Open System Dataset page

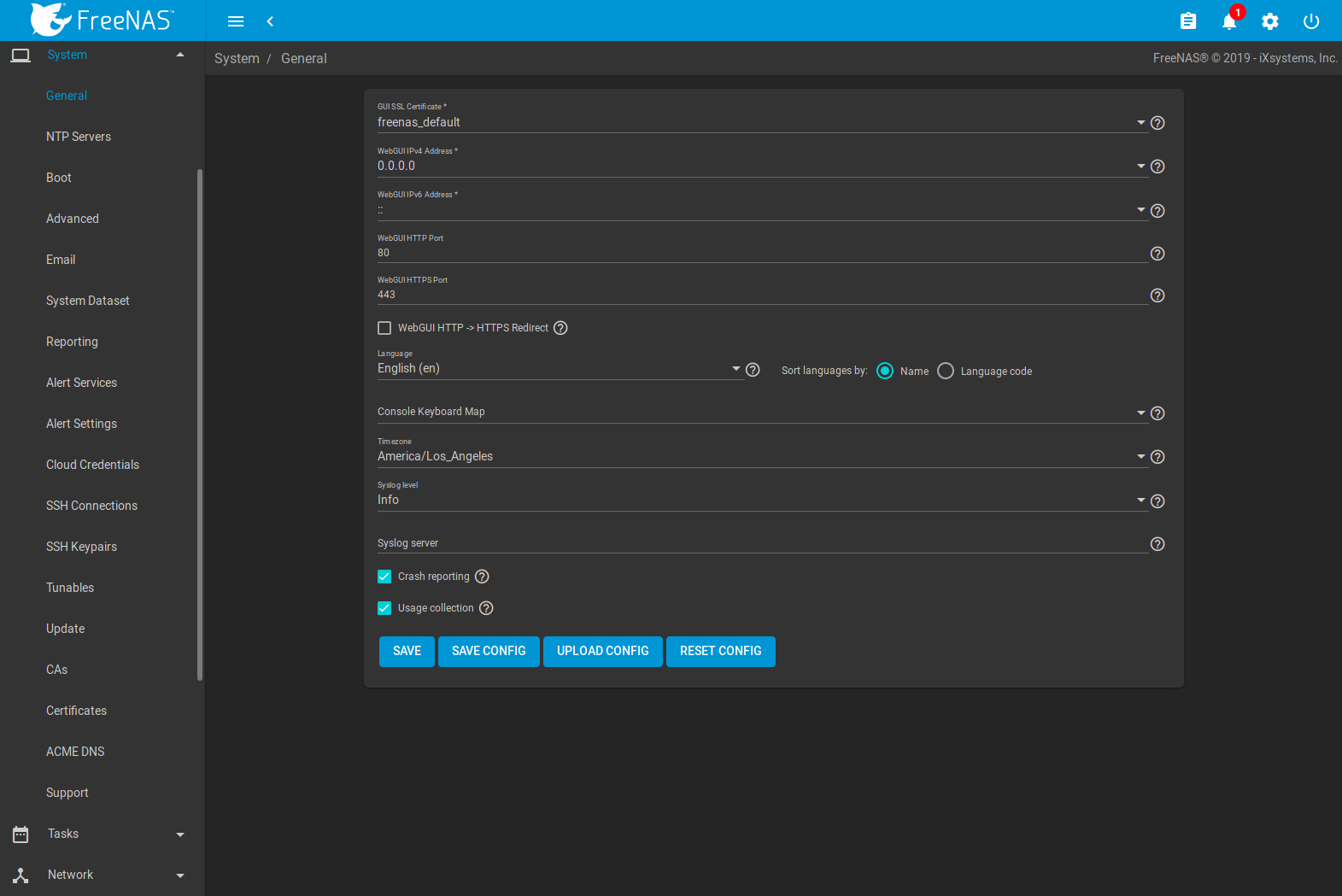pos(88,301)
